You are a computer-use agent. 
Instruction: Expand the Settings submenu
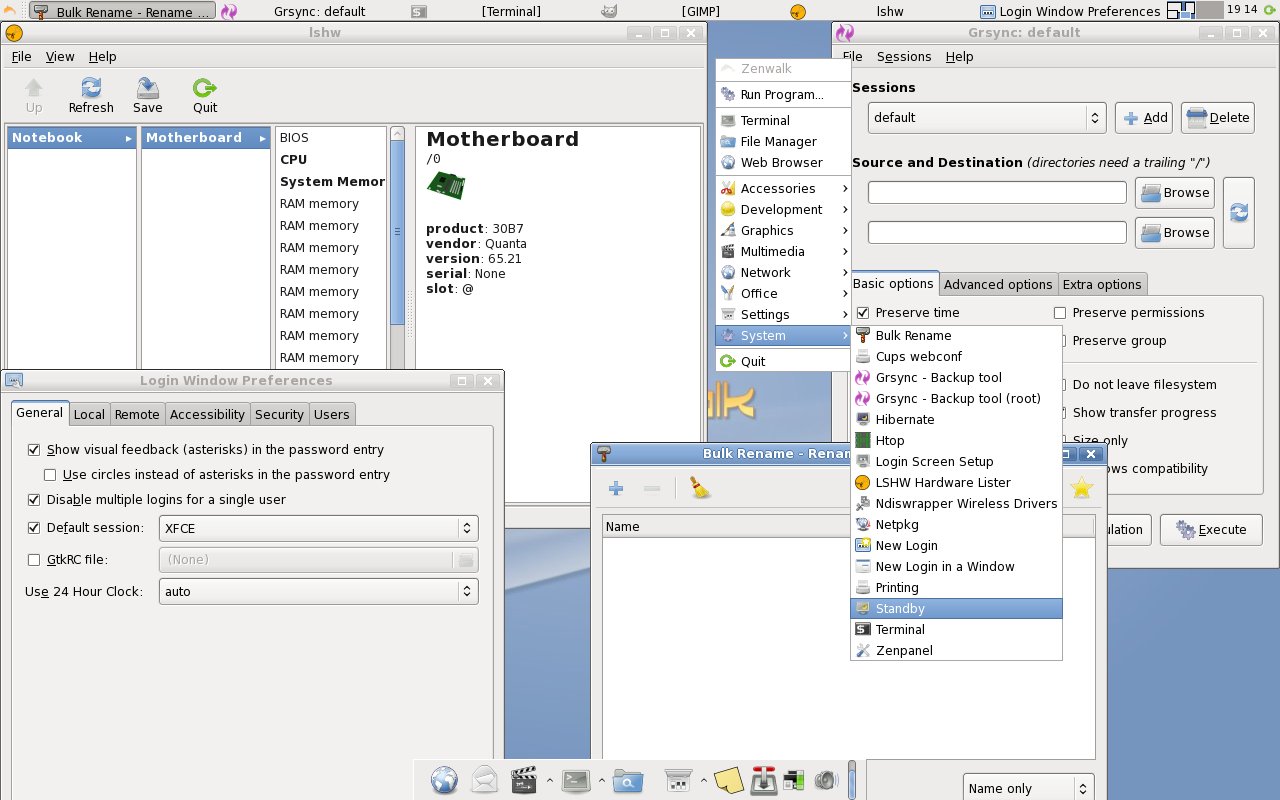click(783, 314)
